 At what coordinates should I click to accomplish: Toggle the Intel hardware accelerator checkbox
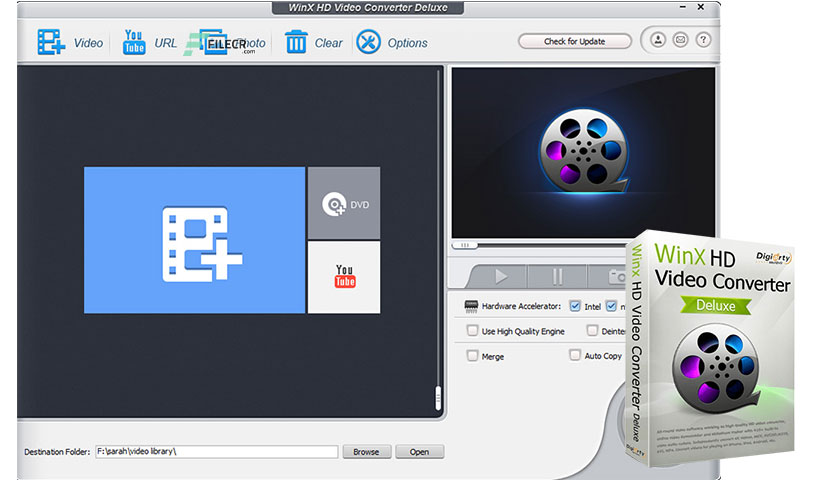coord(575,306)
